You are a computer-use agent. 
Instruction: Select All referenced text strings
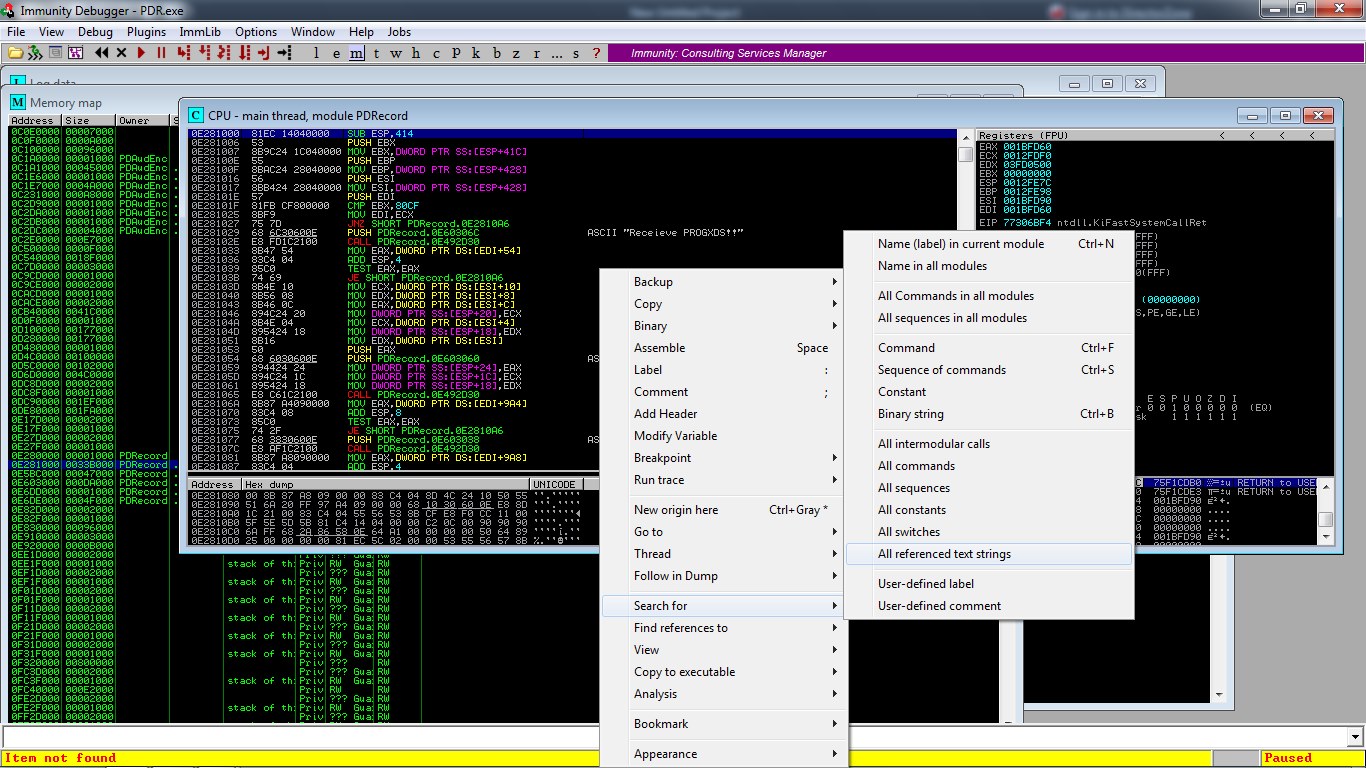[989, 554]
